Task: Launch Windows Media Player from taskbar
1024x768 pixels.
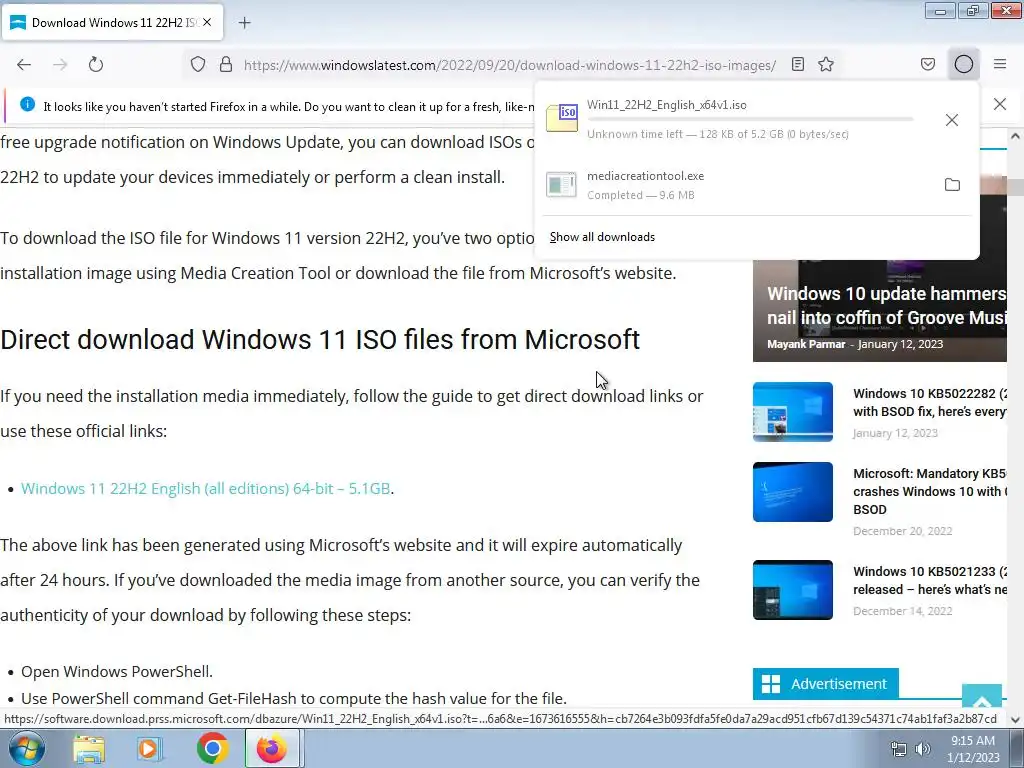Action: click(x=149, y=749)
